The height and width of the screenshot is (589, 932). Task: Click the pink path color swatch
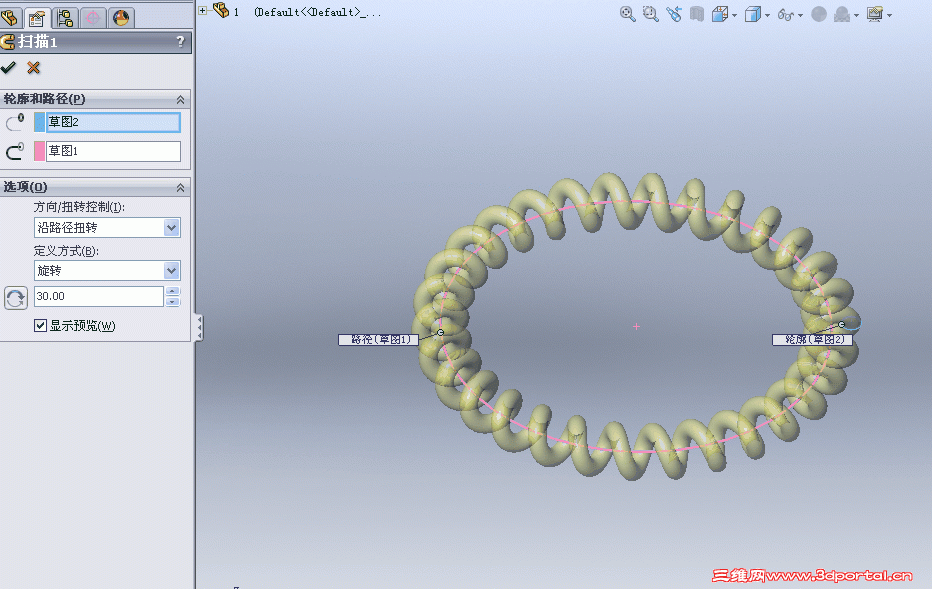coord(39,151)
